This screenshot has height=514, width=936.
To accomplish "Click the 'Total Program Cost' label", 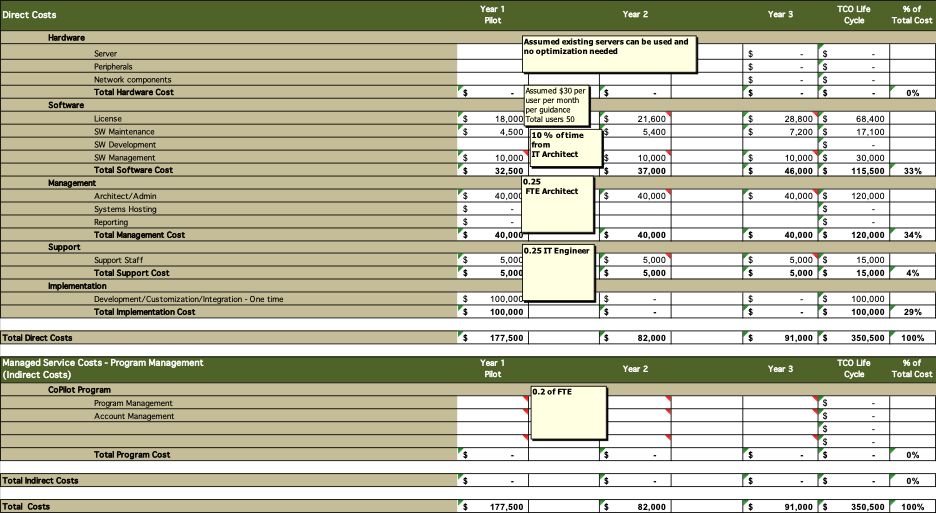I will coord(132,455).
